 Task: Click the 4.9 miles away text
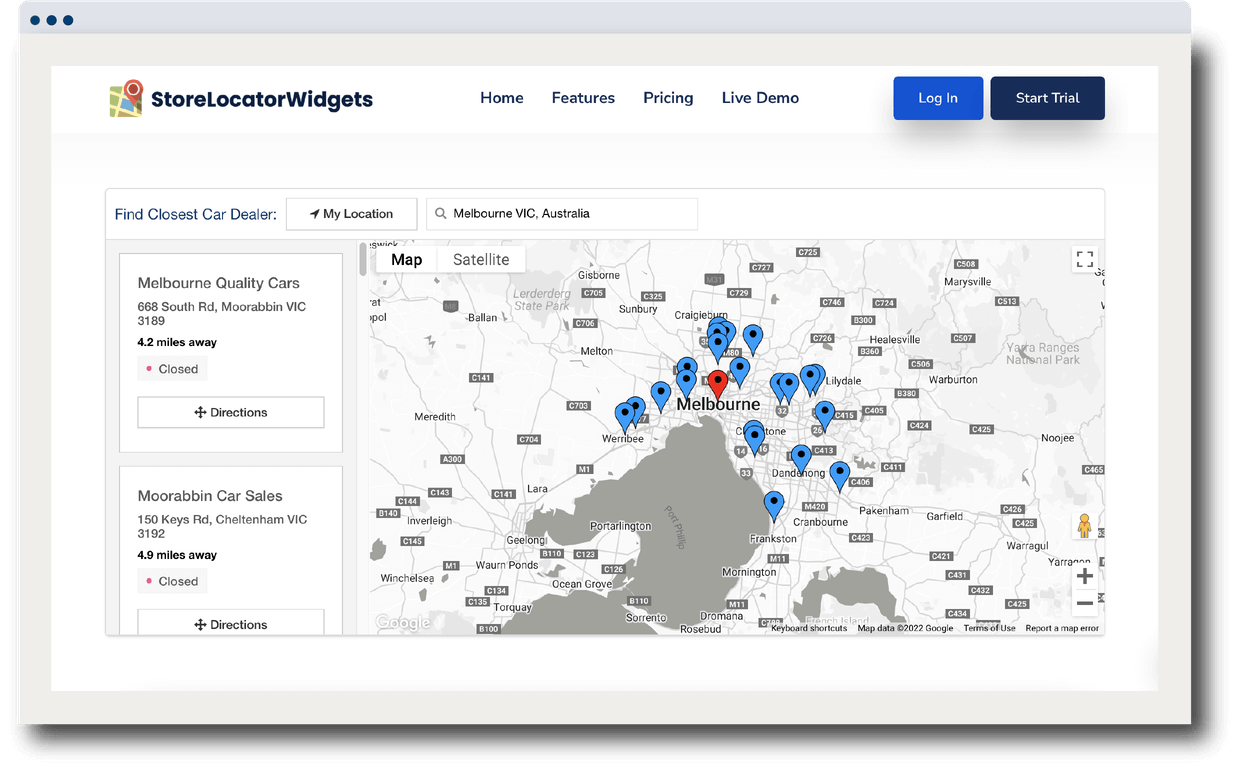[177, 555]
